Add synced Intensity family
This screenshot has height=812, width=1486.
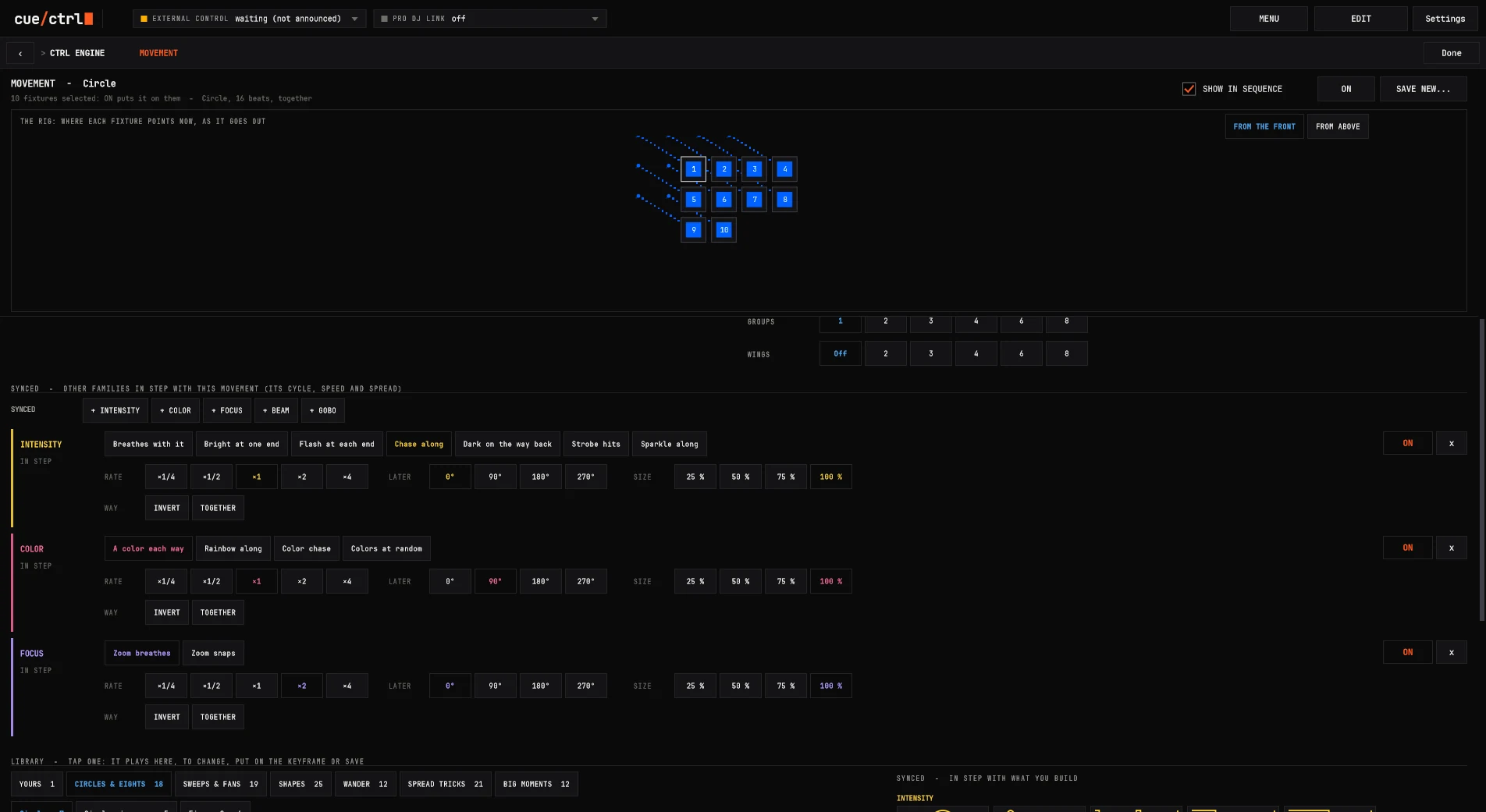click(x=116, y=410)
